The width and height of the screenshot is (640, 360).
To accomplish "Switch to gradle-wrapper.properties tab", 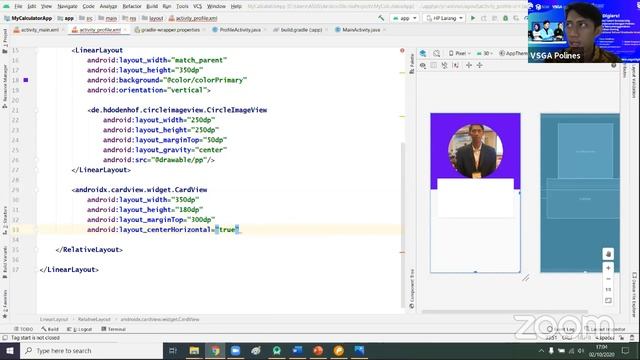I will (x=170, y=30).
